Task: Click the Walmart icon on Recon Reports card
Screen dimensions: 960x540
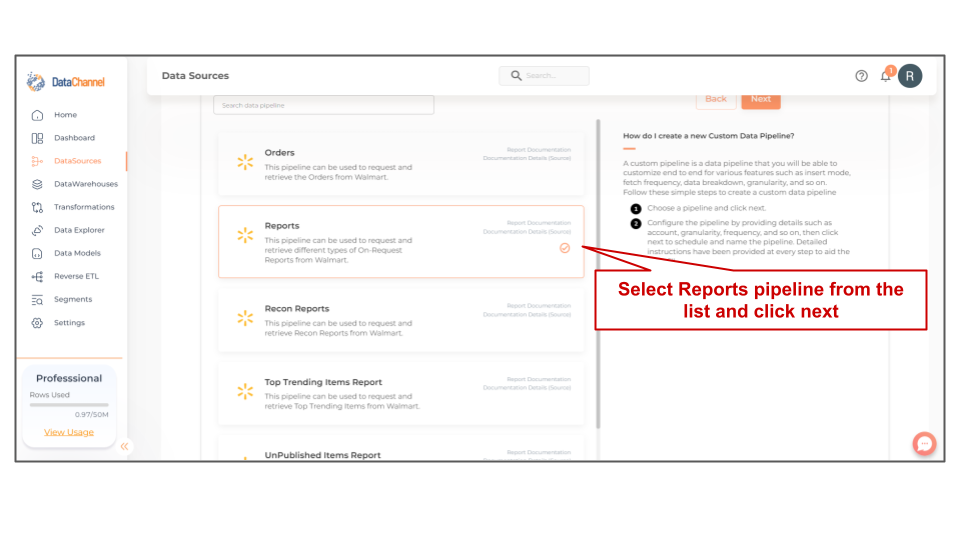Action: click(246, 318)
